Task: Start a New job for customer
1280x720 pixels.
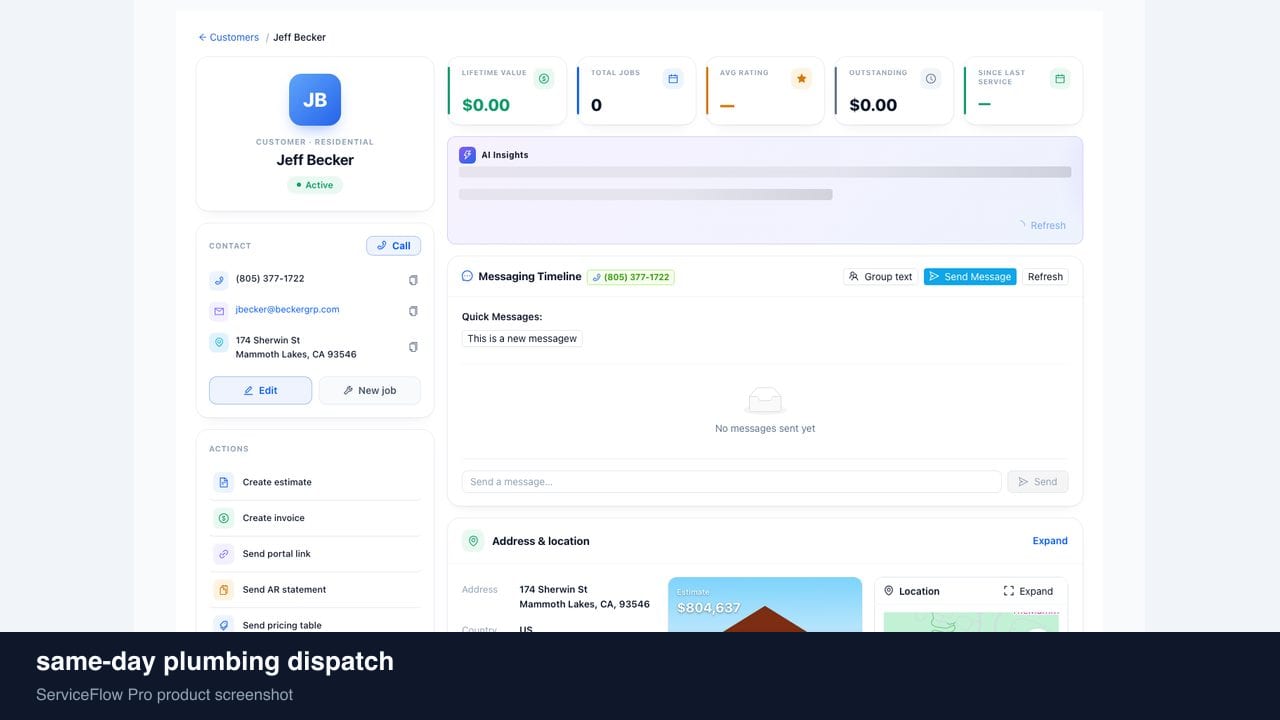Action: (x=369, y=390)
